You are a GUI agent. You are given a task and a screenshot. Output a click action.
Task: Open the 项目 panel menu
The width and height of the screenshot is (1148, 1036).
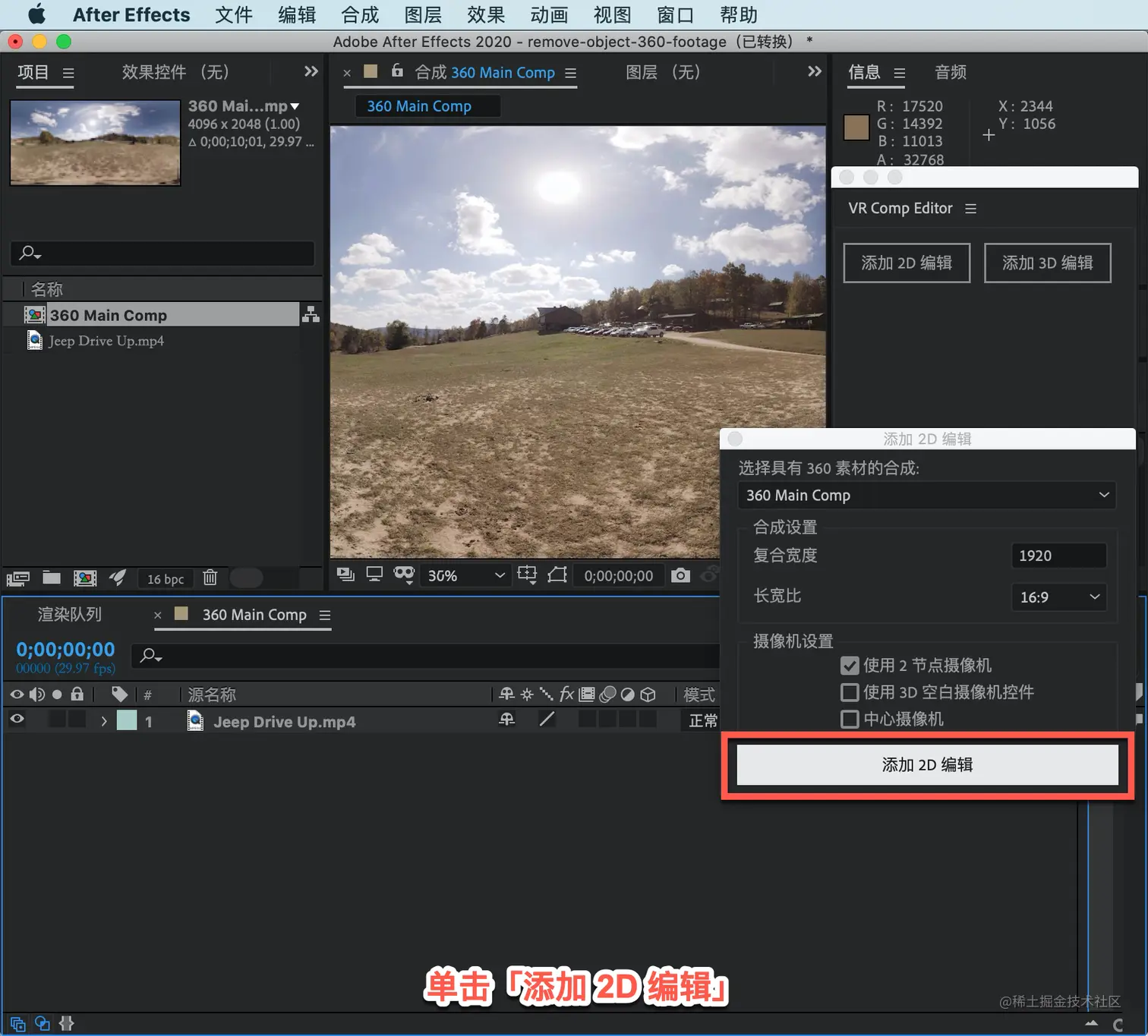click(x=68, y=73)
